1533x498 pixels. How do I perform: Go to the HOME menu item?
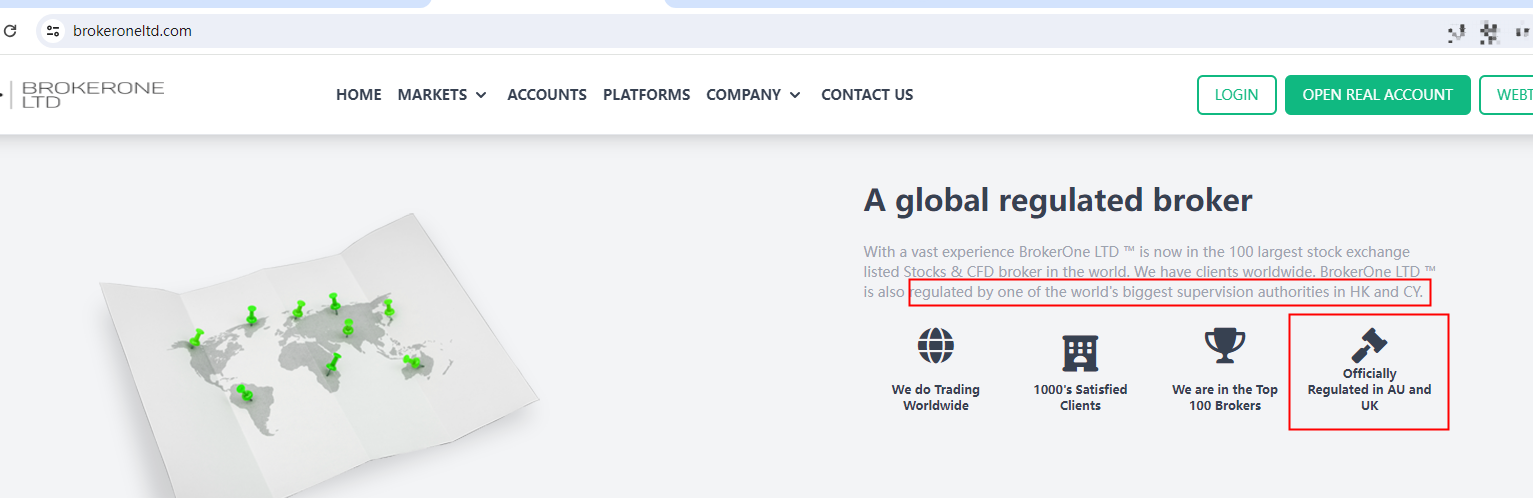359,95
